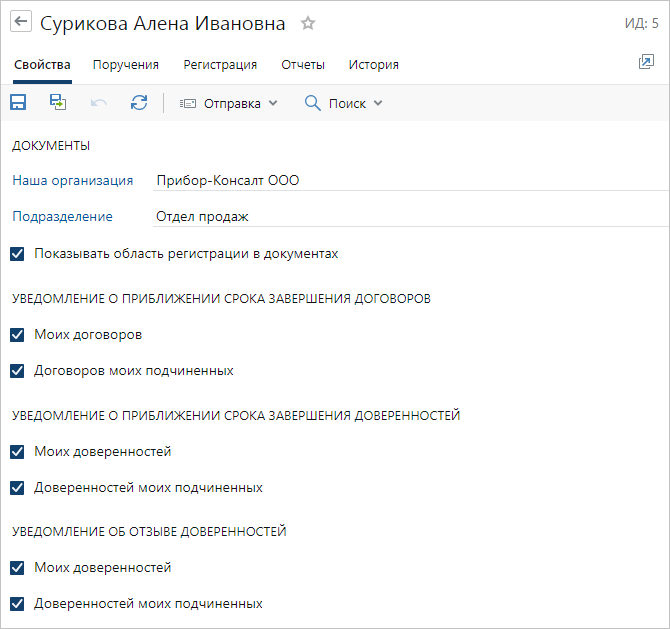
Task: Add card to favorites with star icon
Action: [x=308, y=24]
